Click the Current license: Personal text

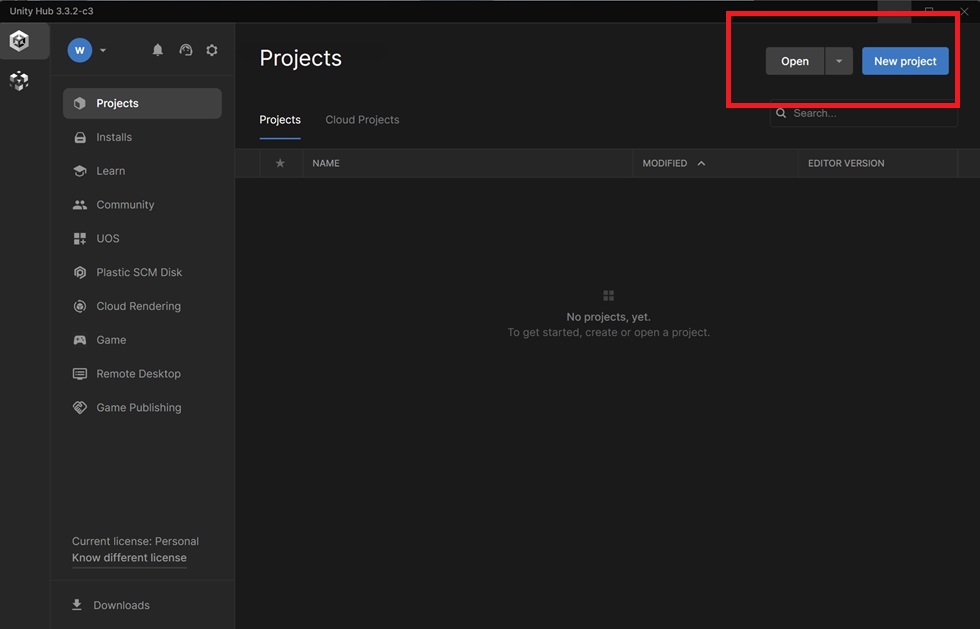tap(135, 541)
